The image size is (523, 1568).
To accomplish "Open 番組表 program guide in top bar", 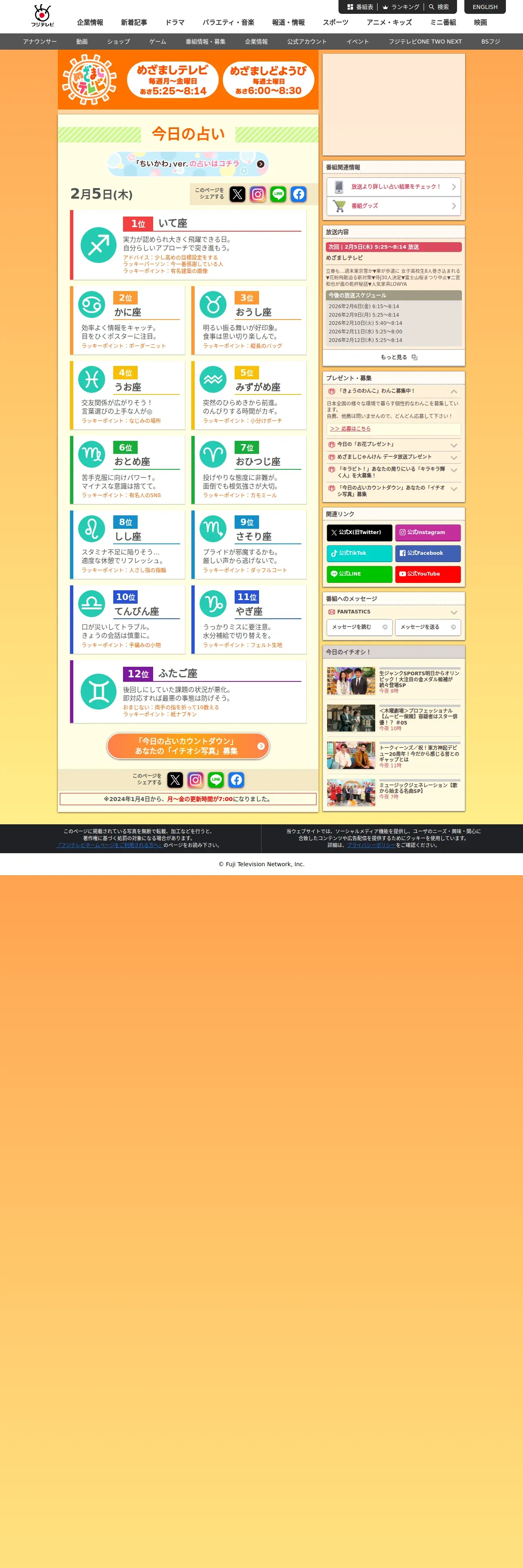I will click(x=360, y=7).
